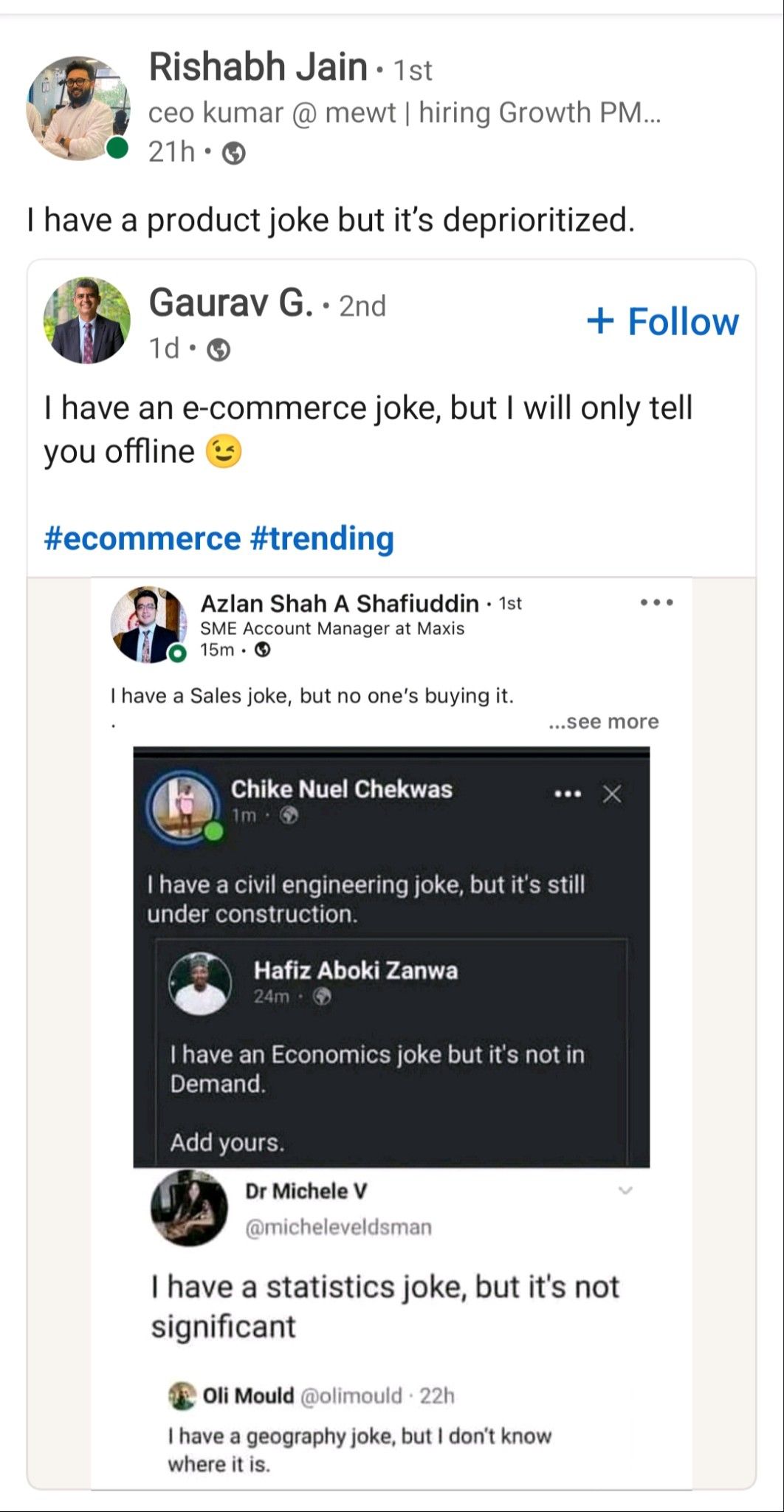Expand Azlan's post with see more
The image size is (784, 1512).
(603, 721)
